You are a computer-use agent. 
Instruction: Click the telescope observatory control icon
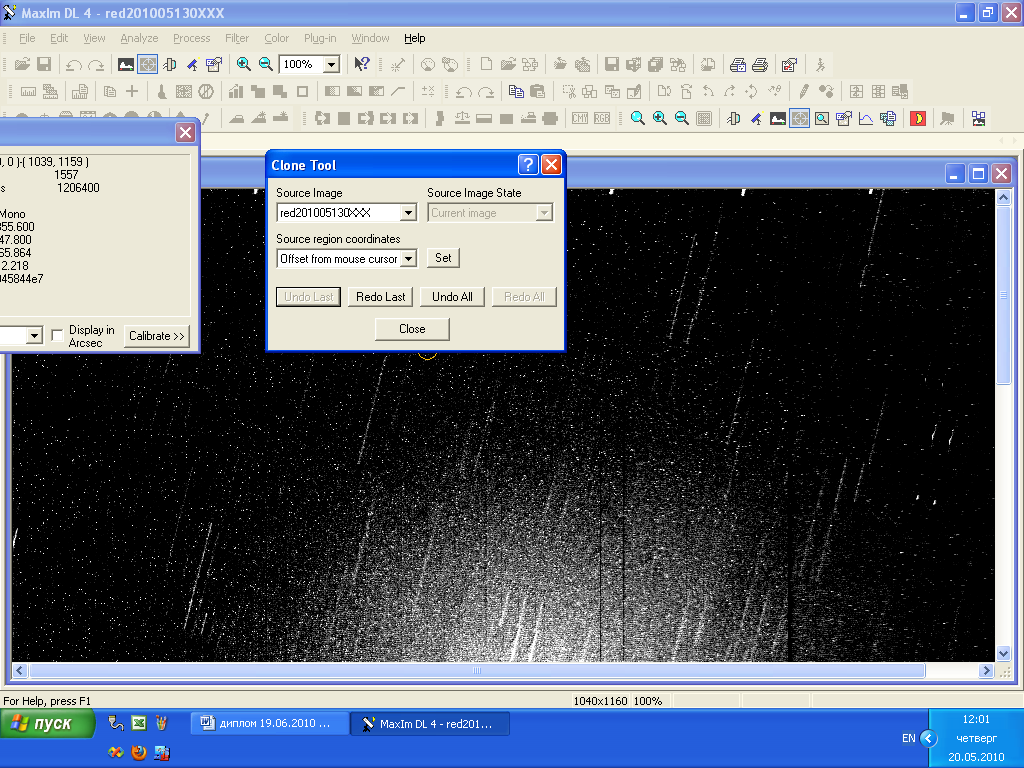click(192, 64)
